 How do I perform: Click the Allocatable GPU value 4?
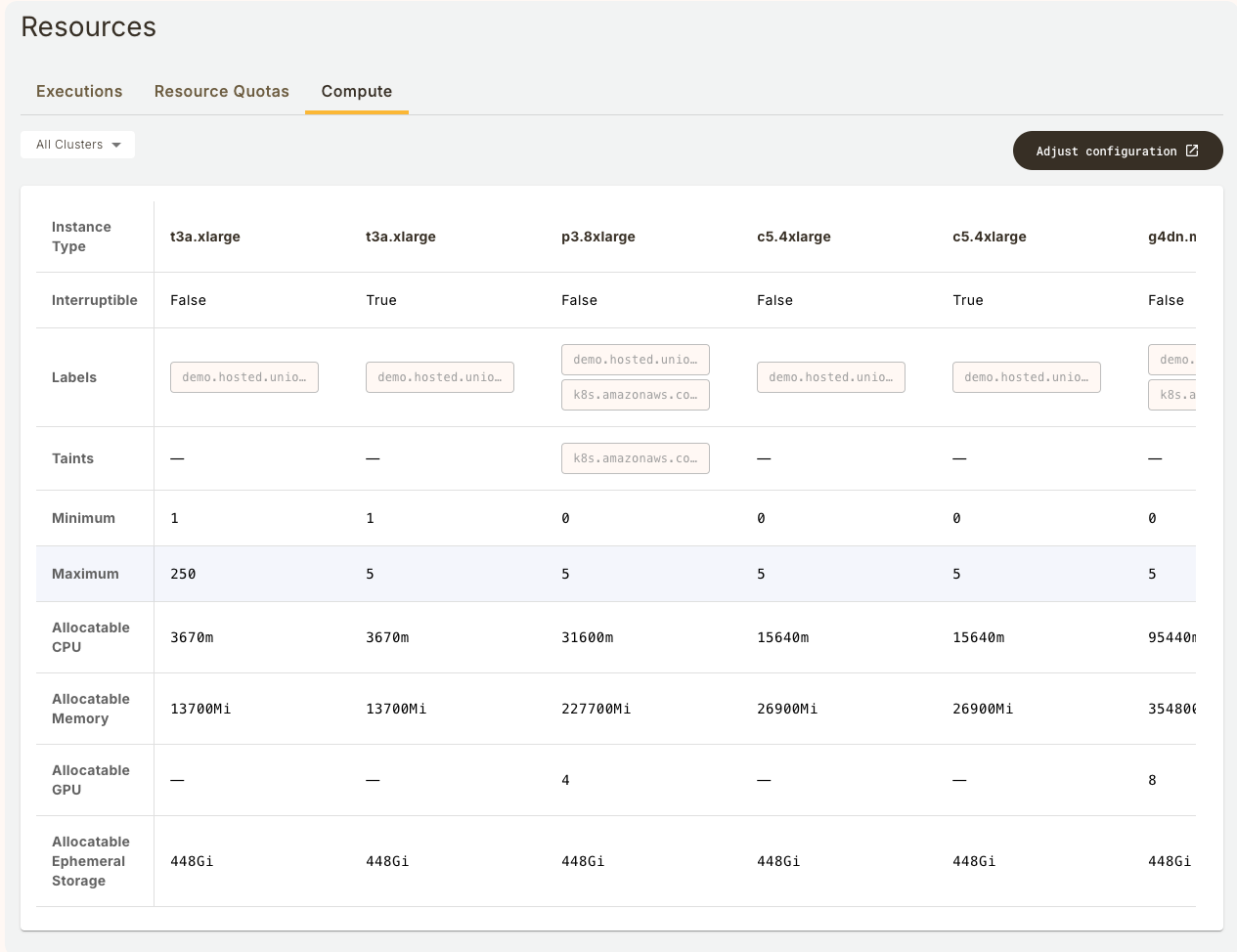click(x=565, y=780)
